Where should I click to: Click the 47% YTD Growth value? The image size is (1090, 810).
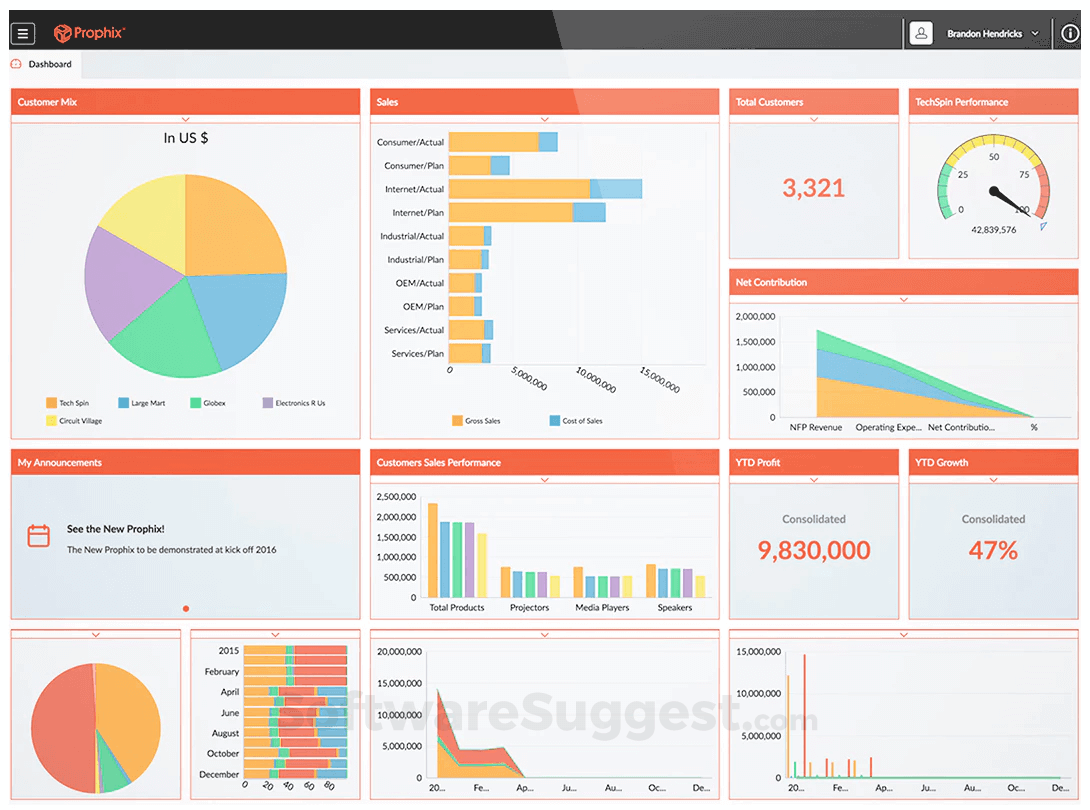993,550
